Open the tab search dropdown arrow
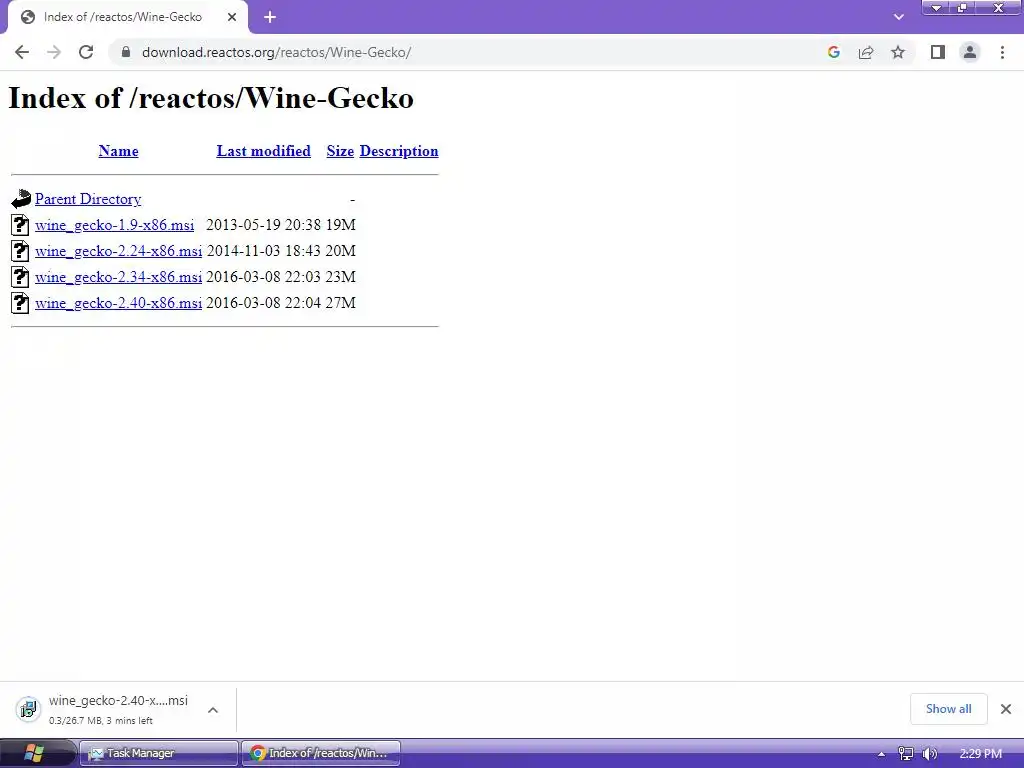The image size is (1024, 768). click(899, 17)
